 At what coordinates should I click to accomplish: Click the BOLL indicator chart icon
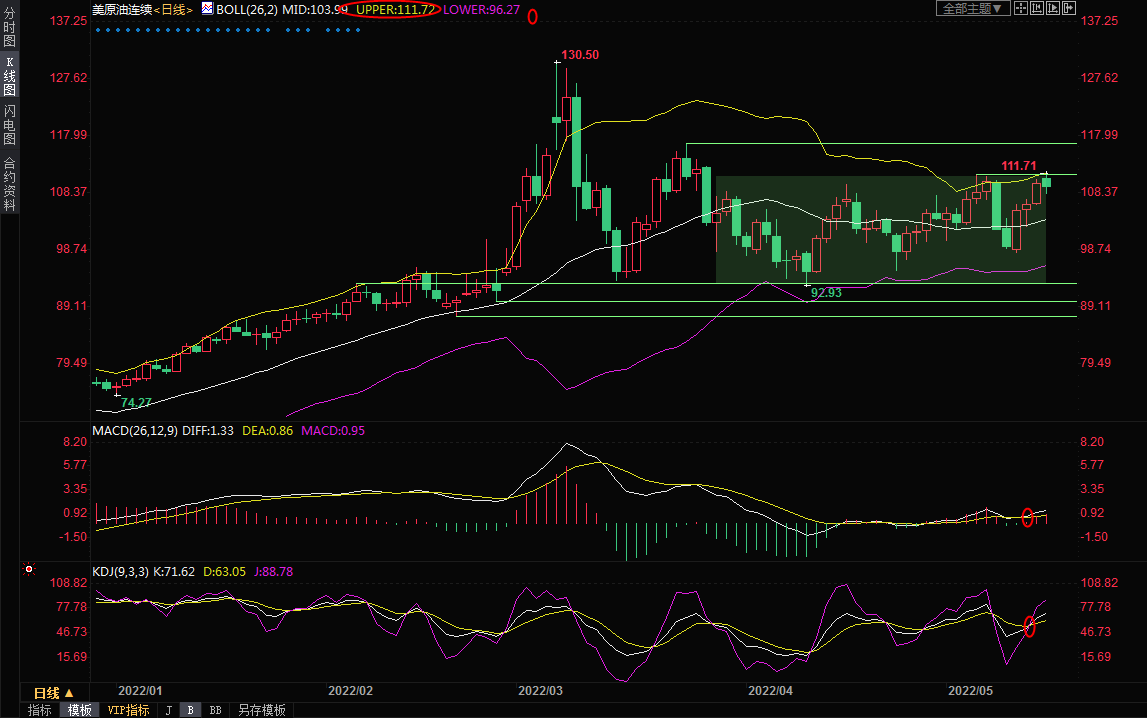click(x=207, y=9)
